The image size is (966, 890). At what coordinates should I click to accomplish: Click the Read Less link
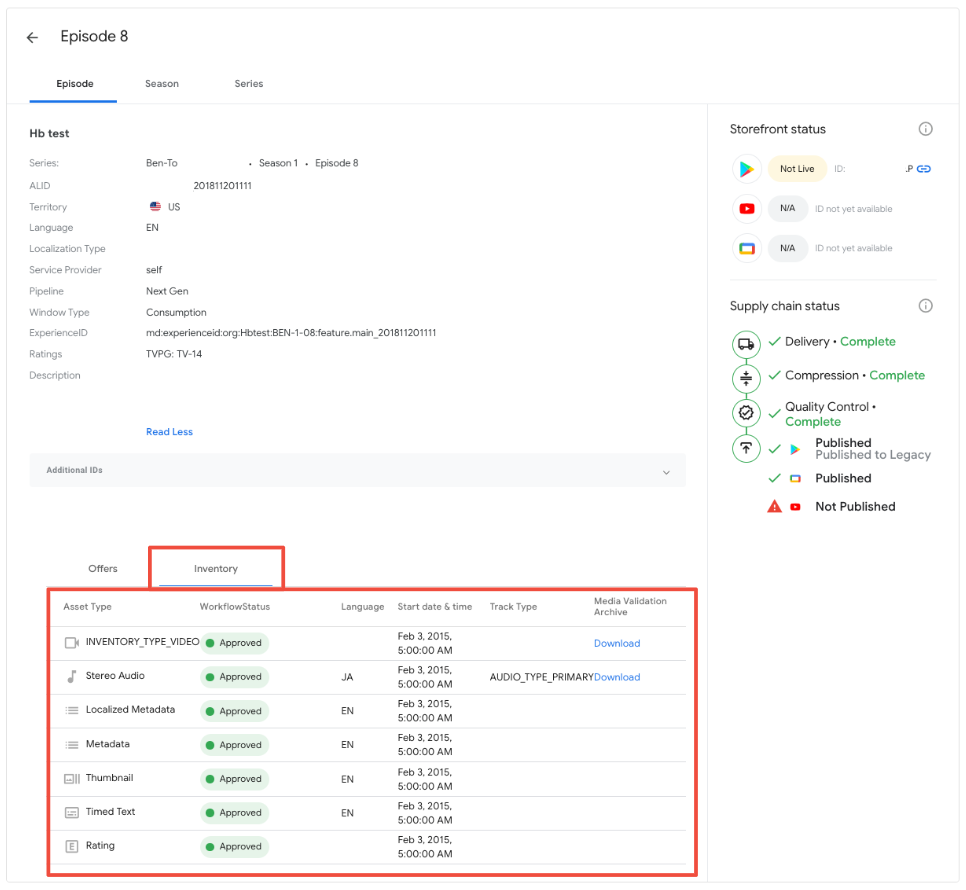[x=169, y=432]
